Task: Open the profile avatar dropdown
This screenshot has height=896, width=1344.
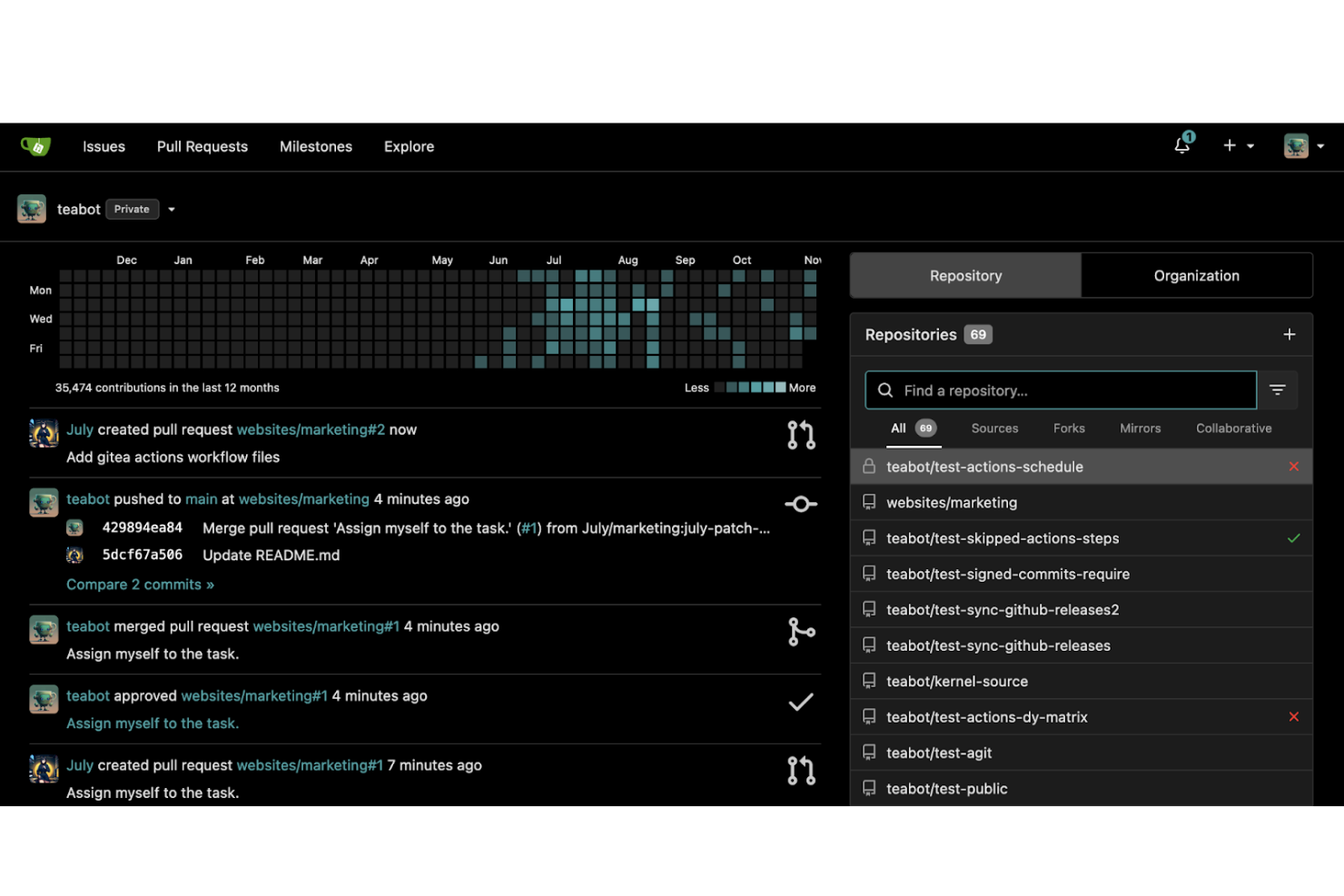Action: click(1295, 145)
